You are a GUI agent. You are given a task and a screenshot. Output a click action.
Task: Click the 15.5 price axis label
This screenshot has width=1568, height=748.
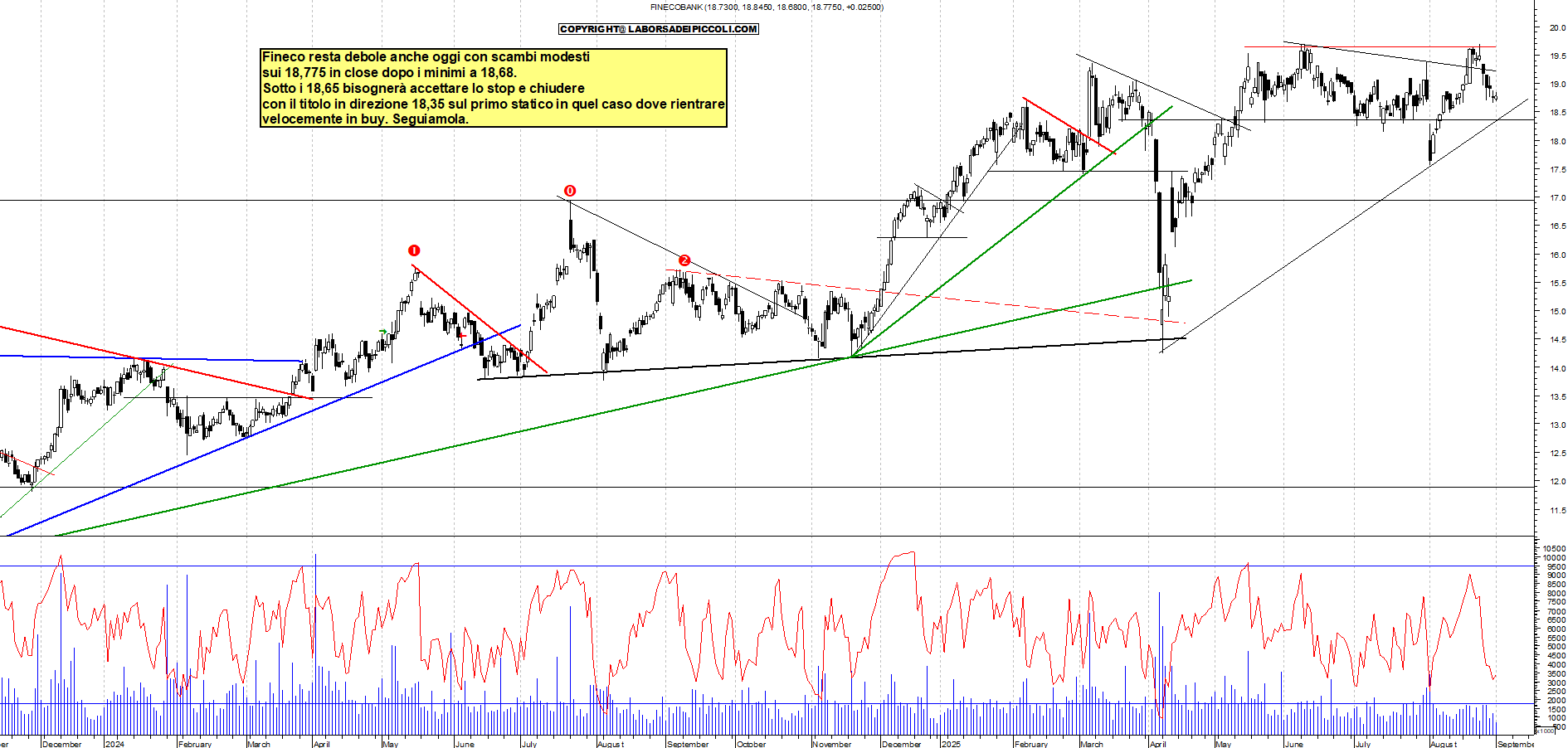click(1557, 284)
